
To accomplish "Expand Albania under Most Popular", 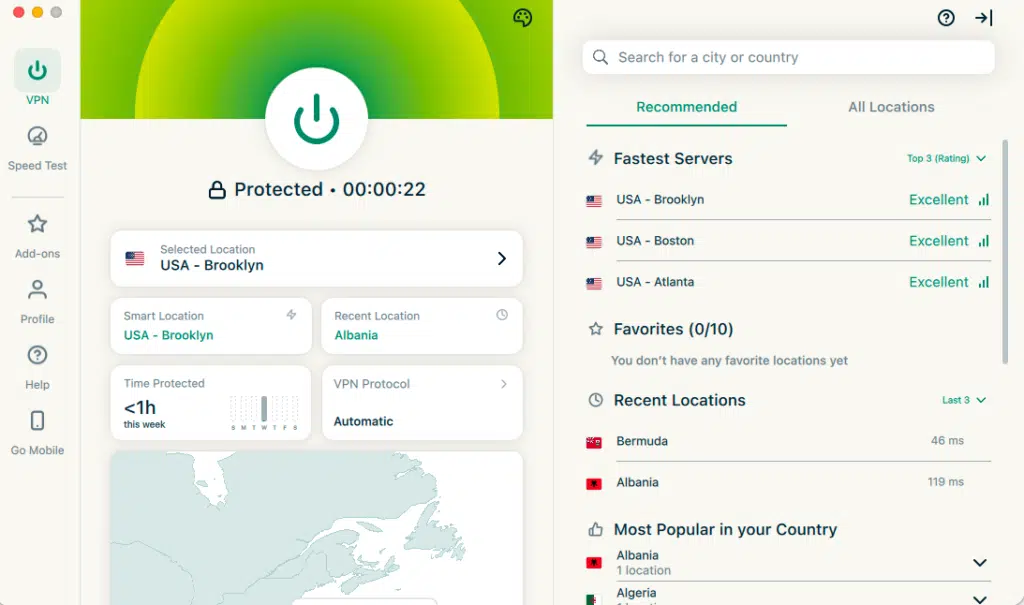I will tap(980, 563).
